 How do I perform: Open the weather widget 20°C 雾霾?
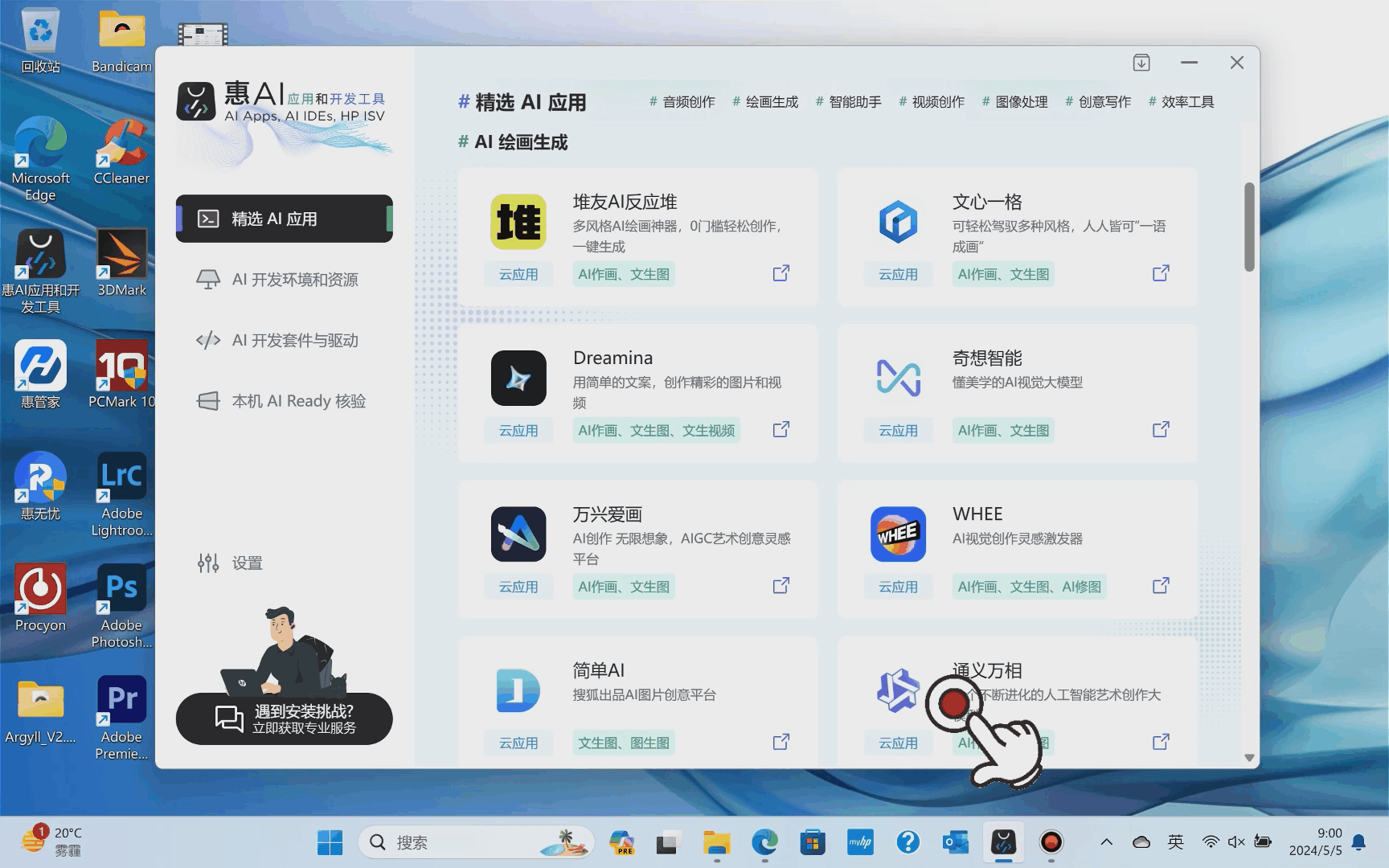(52, 841)
